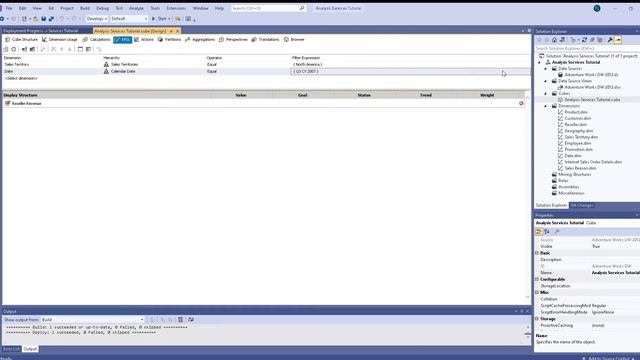Click the Value column header
This screenshot has height=360, width=640.
241,95
